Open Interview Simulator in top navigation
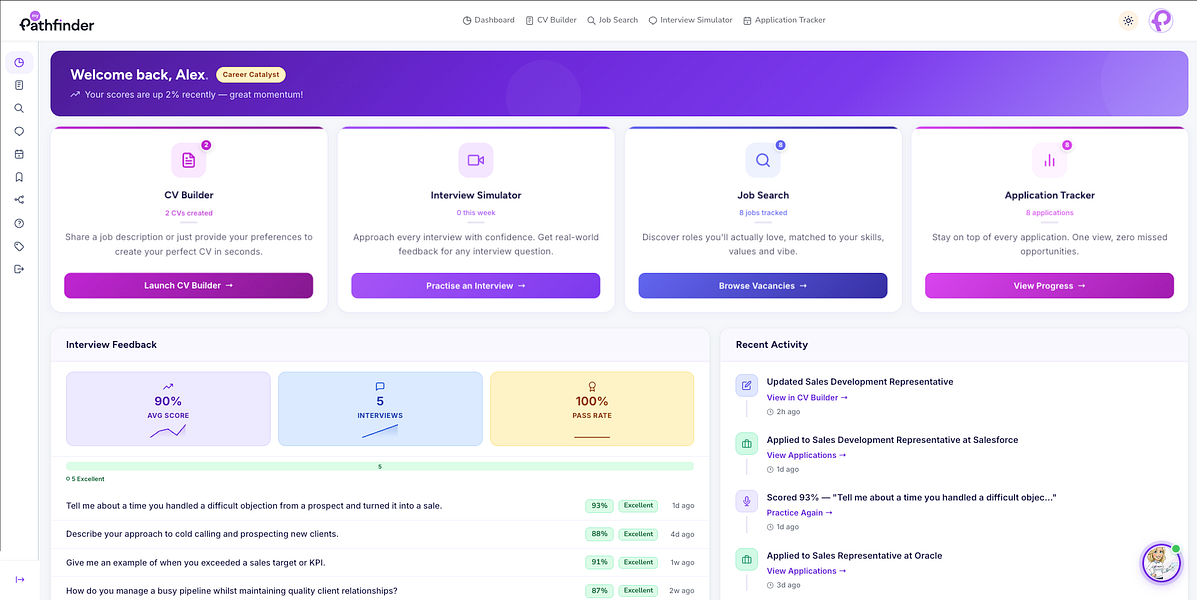 (690, 20)
